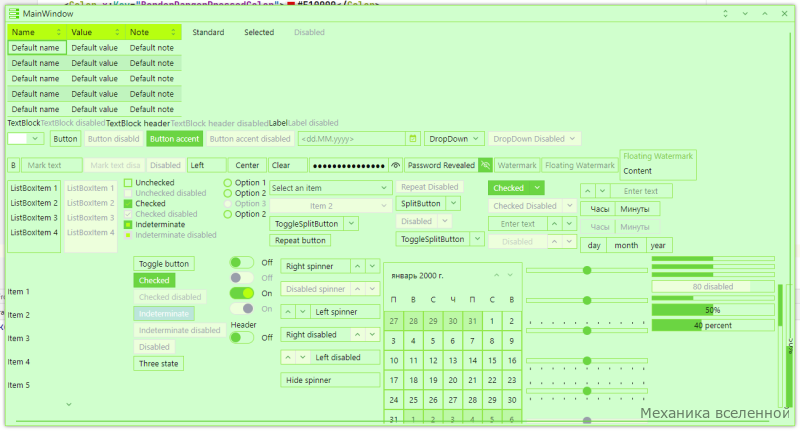The width and height of the screenshot is (800, 431).
Task: Click up arrow of Right spinner
Action: tap(358, 266)
